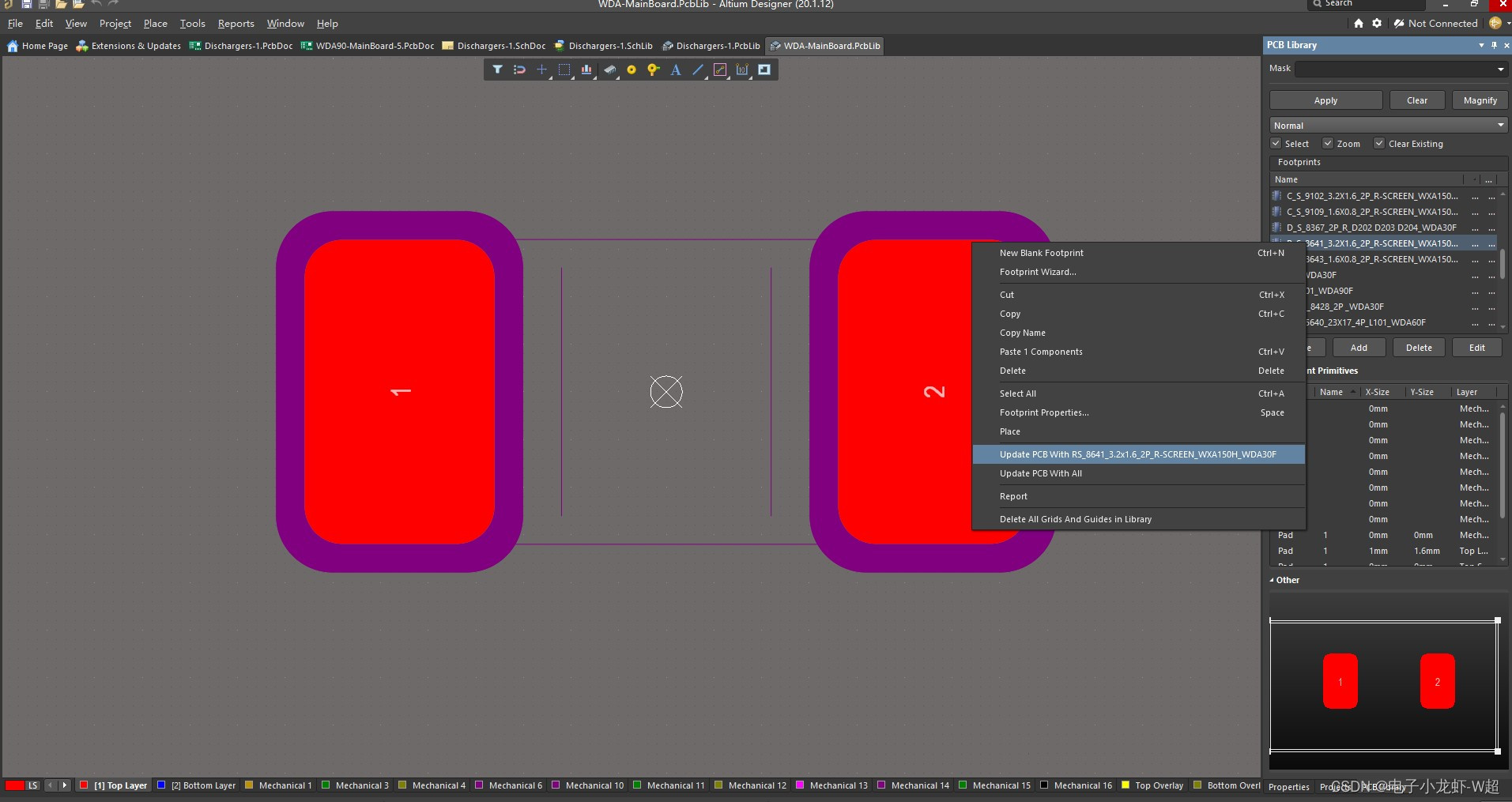Open the File menu

click(15, 24)
